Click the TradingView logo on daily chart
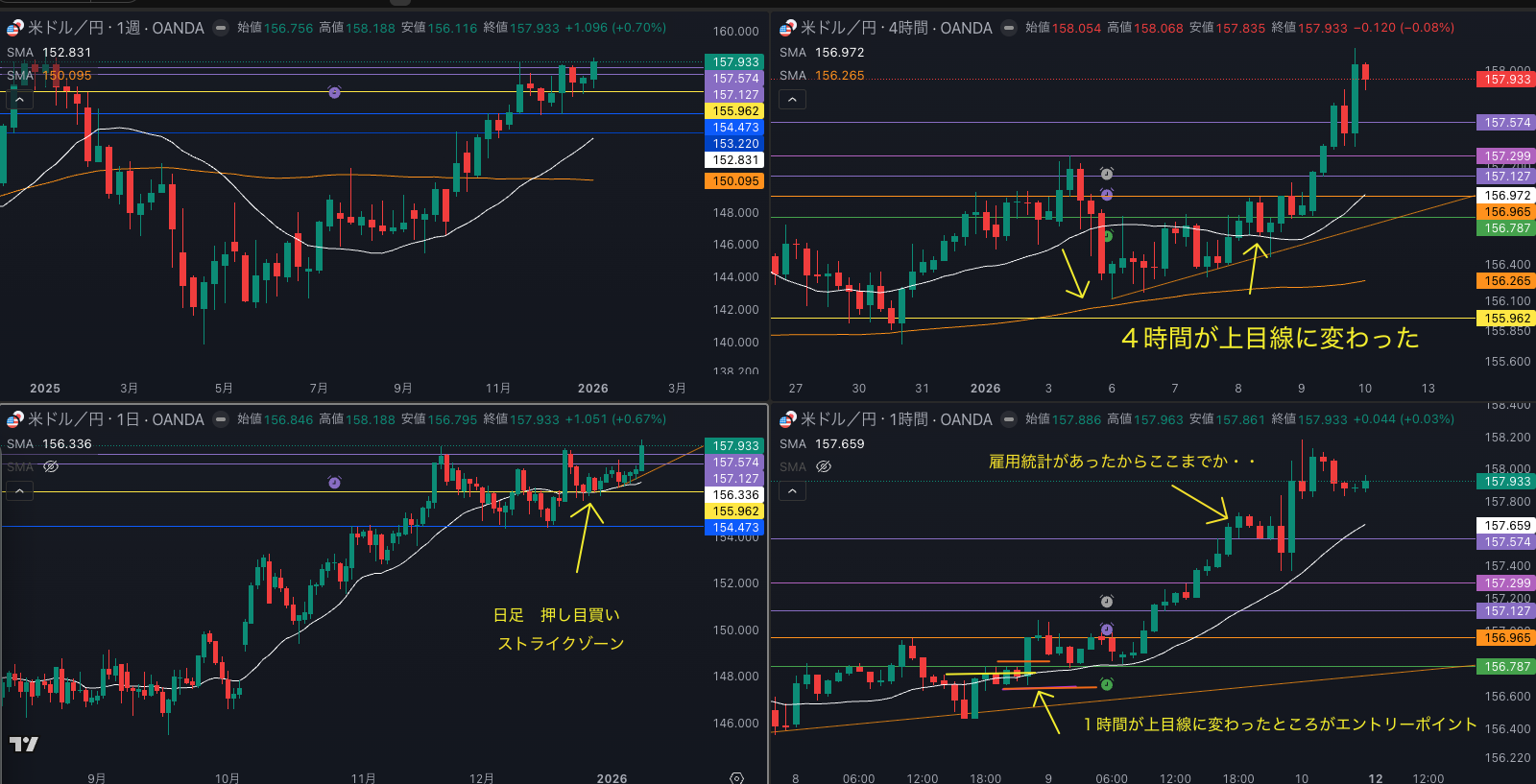The height and width of the screenshot is (784, 1536). pos(24,744)
